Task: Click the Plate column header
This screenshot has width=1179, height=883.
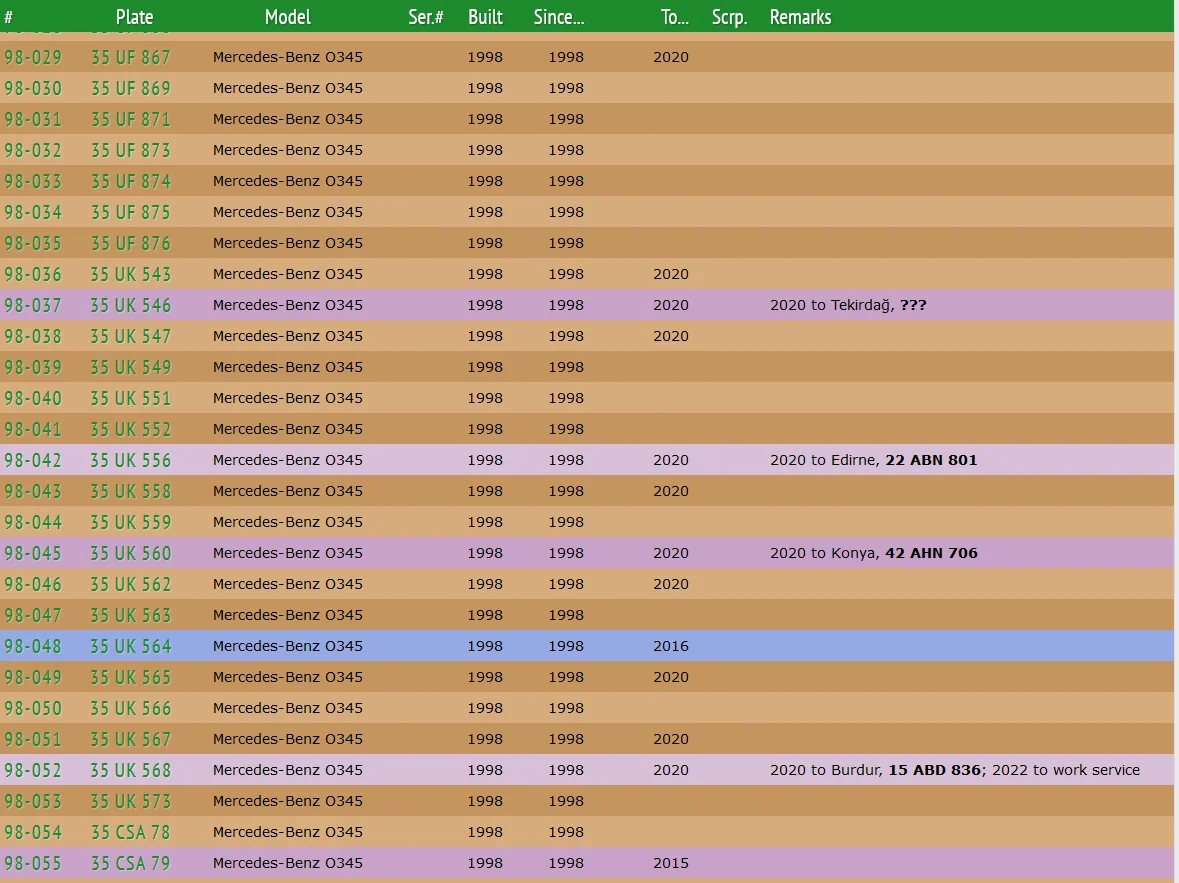Action: click(134, 17)
